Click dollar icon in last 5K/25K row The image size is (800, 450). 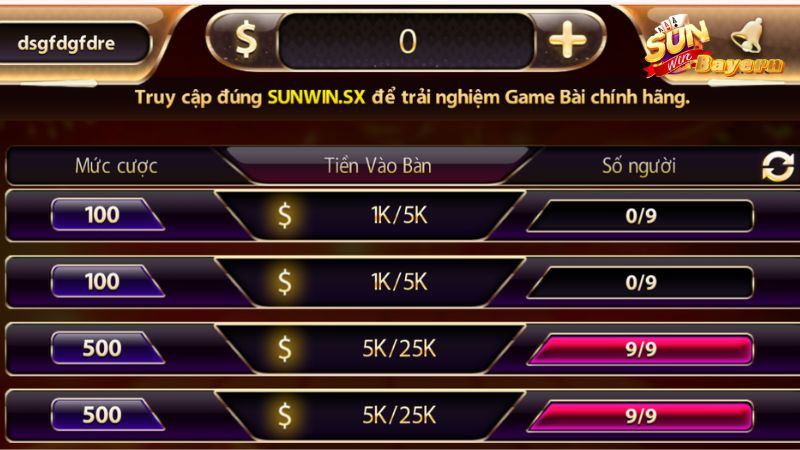(x=285, y=415)
